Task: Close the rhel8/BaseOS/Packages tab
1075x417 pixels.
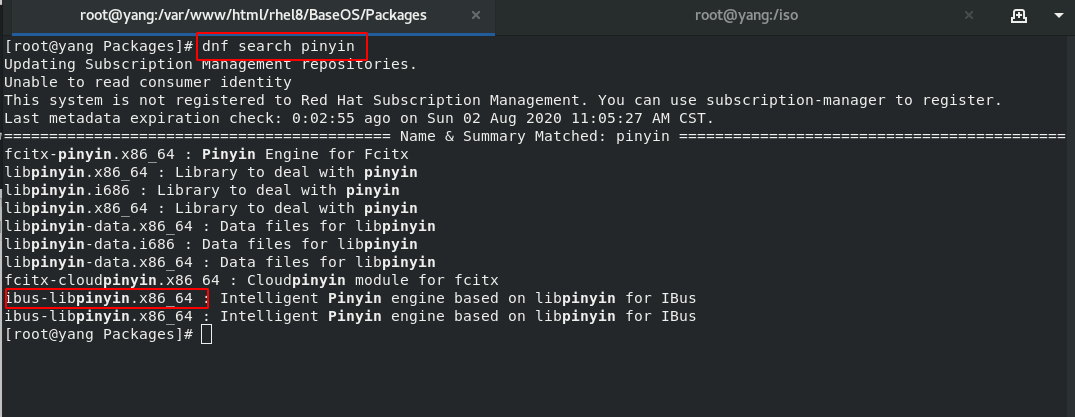Action: pyautogui.click(x=476, y=15)
